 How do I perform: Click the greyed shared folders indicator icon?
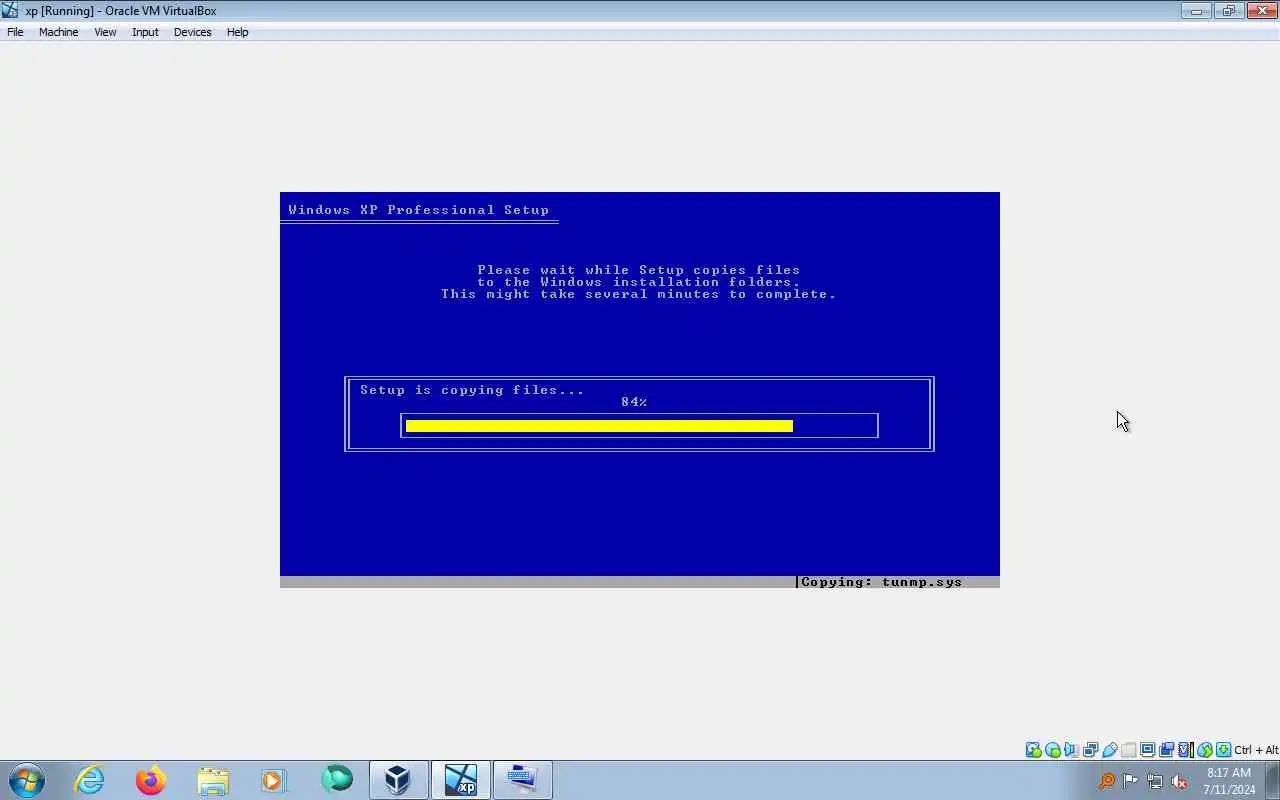(x=1129, y=750)
